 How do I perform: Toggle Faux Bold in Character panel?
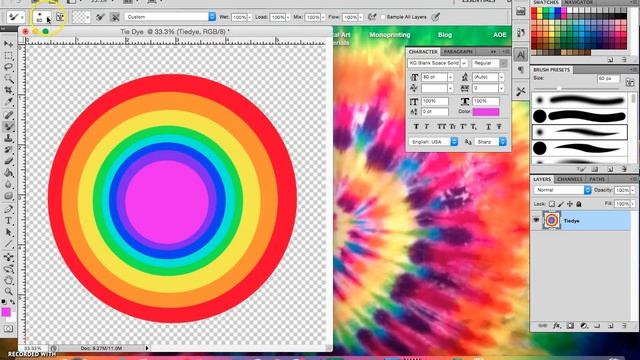point(416,127)
